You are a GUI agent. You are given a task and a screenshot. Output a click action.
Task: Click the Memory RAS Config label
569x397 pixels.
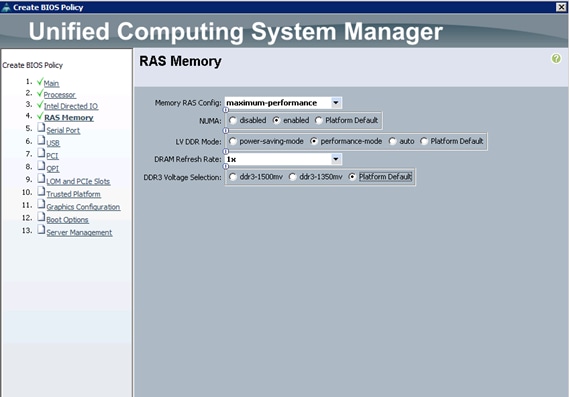(x=188, y=103)
